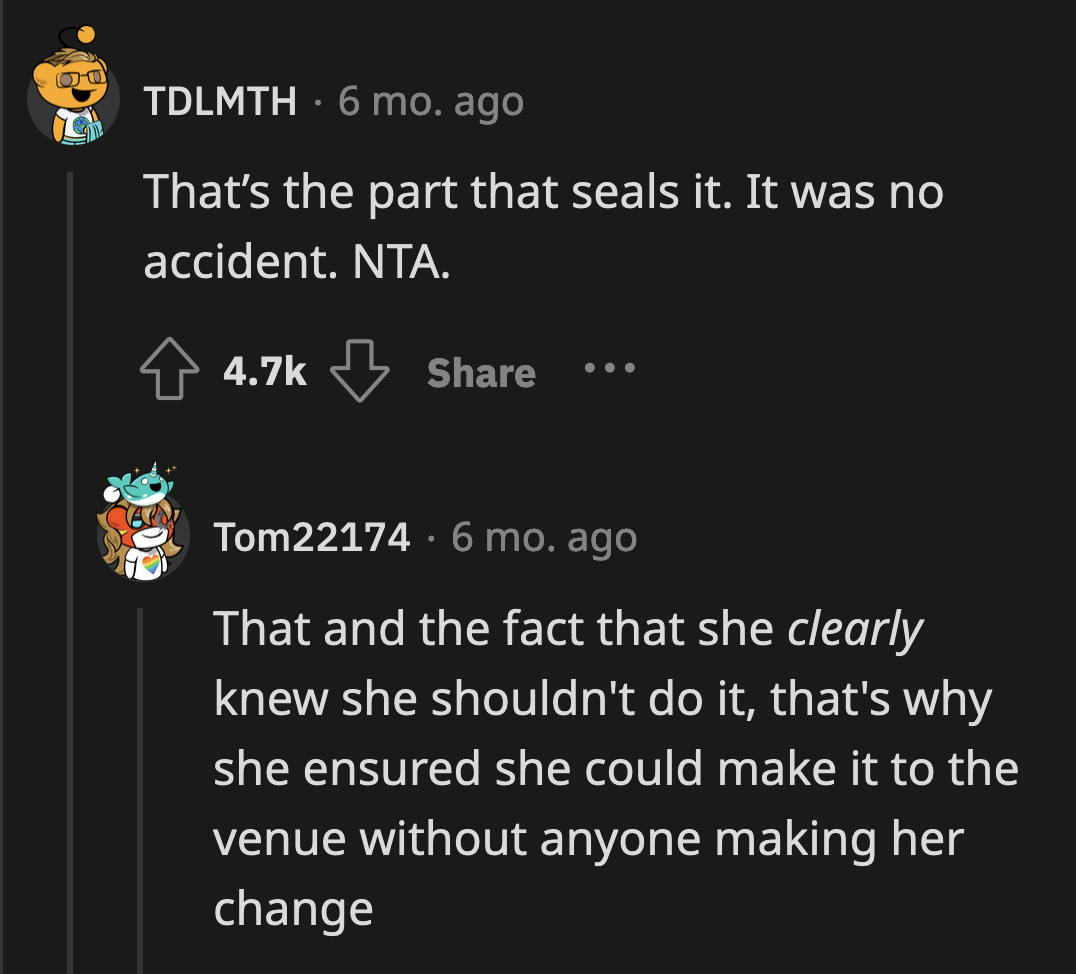Viewport: 1076px width, 974px height.
Task: Click Tom22174's narwhal-hat avatar
Action: click(x=142, y=531)
